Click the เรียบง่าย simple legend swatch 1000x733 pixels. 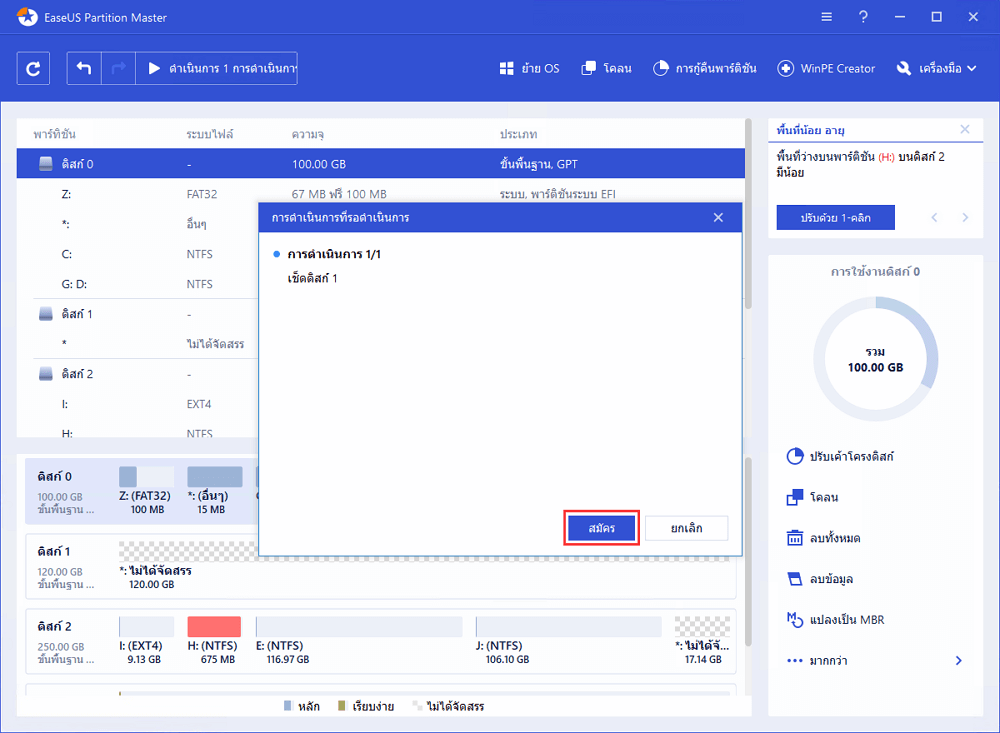(341, 706)
